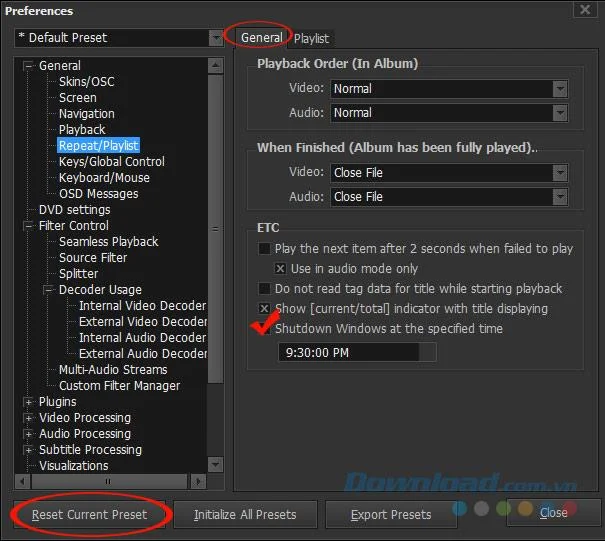Open When Finished Audio dropdown
Screen dimensions: 605x541
(449, 197)
